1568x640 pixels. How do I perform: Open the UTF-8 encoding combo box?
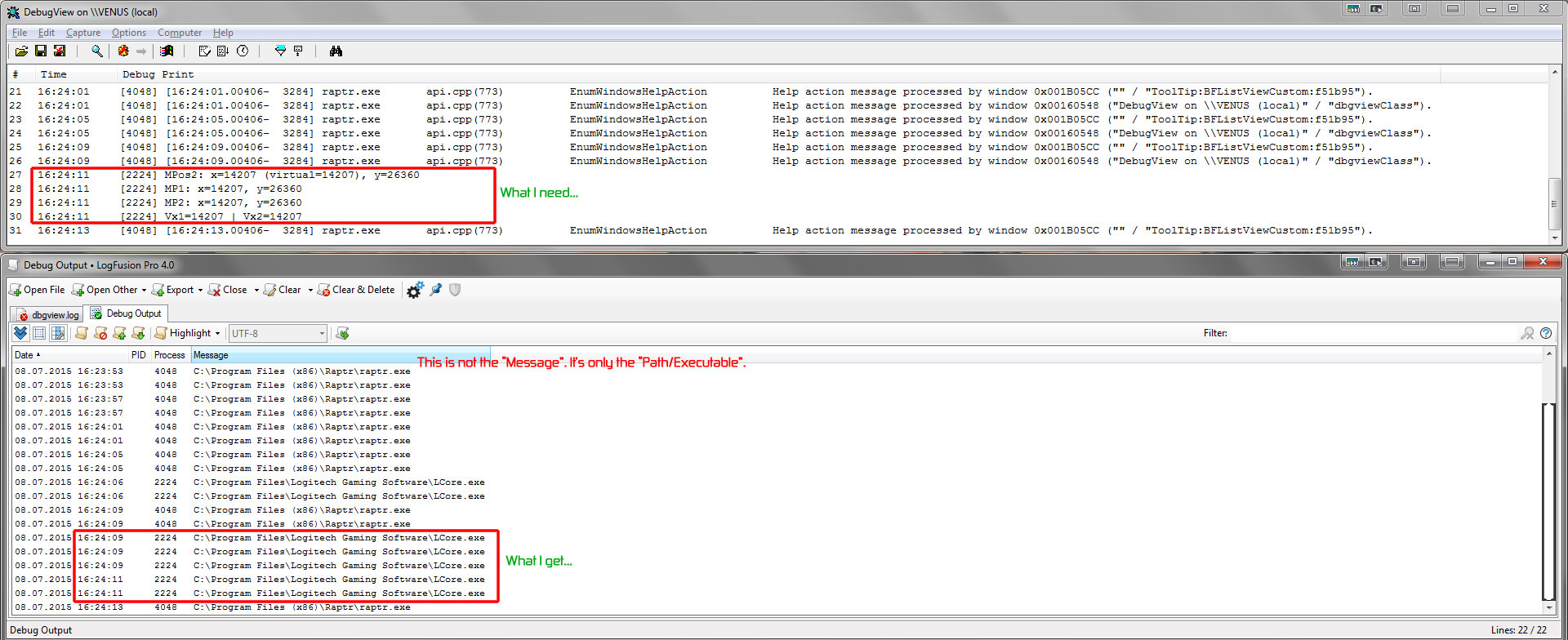pos(277,333)
